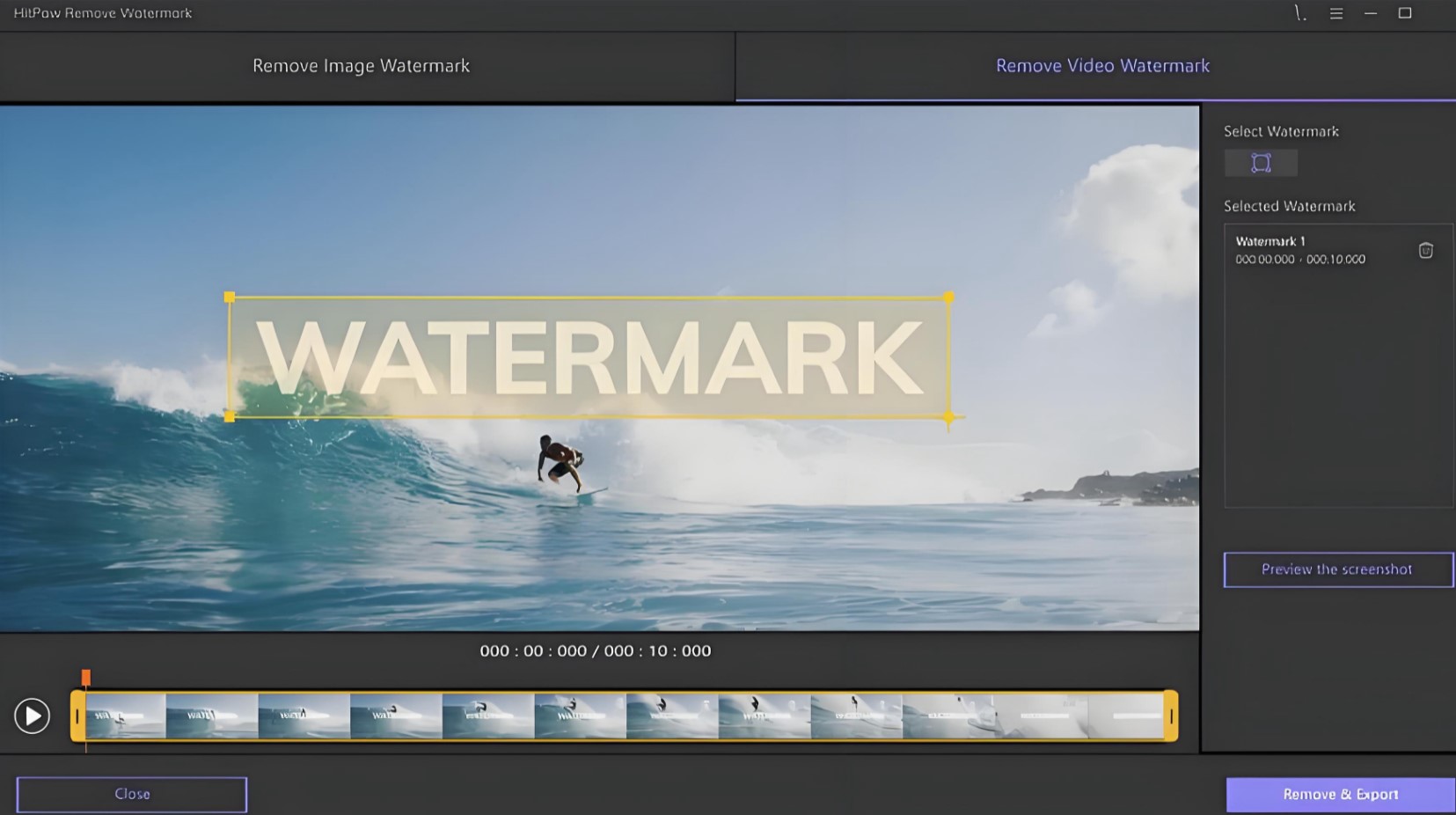
Task: Click the Preview the screenshot button
Action: tap(1337, 569)
